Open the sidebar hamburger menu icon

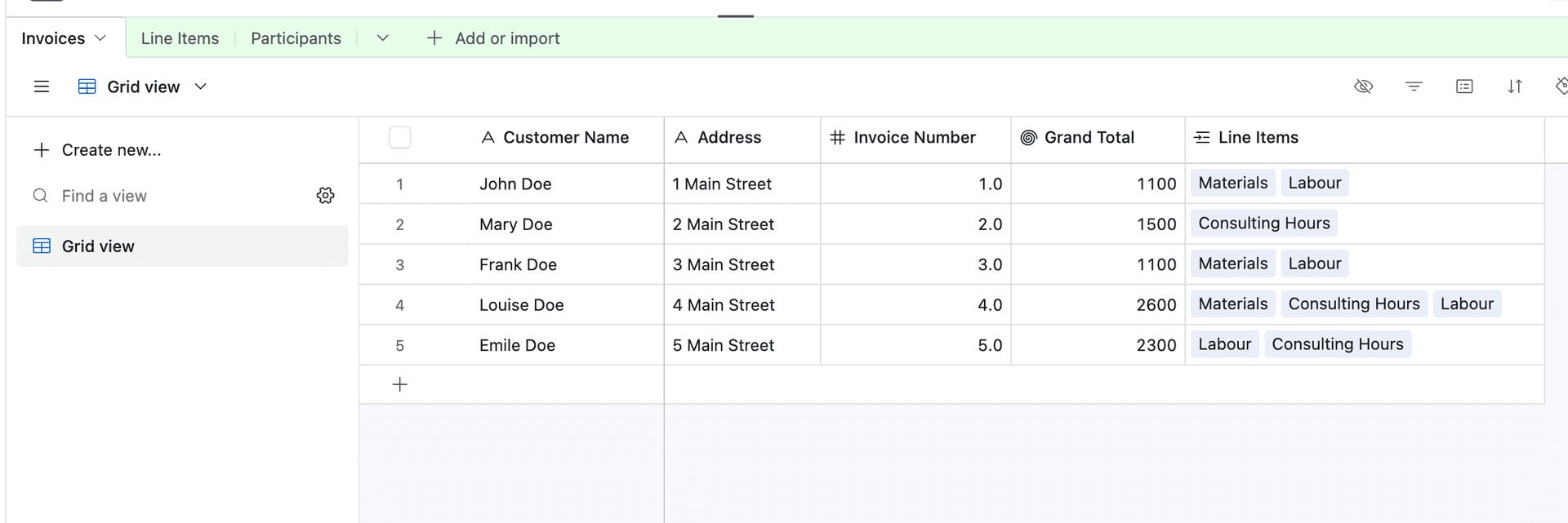pos(42,86)
